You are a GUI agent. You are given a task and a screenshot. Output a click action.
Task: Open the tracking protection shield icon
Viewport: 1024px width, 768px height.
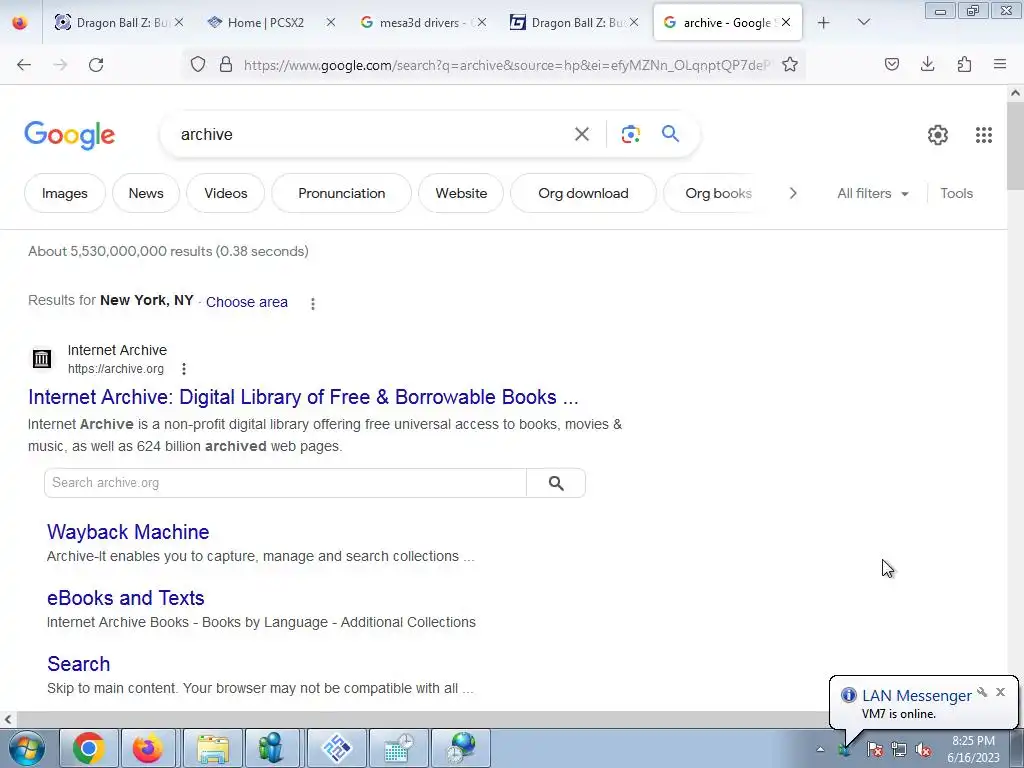tap(198, 64)
